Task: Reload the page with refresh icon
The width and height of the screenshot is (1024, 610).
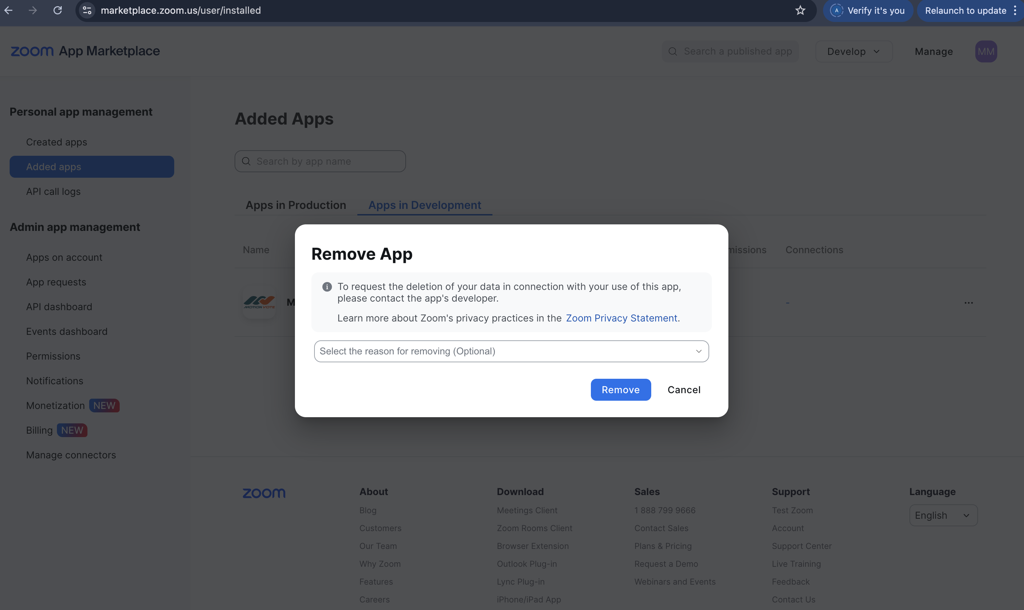Action: tap(57, 10)
